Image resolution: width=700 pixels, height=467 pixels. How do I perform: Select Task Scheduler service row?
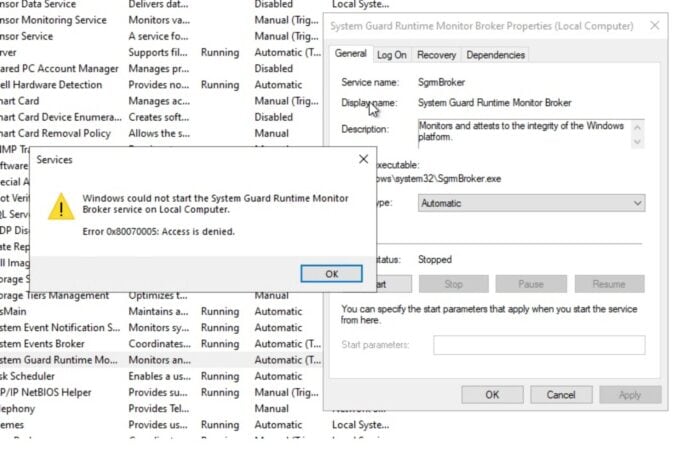[161, 376]
